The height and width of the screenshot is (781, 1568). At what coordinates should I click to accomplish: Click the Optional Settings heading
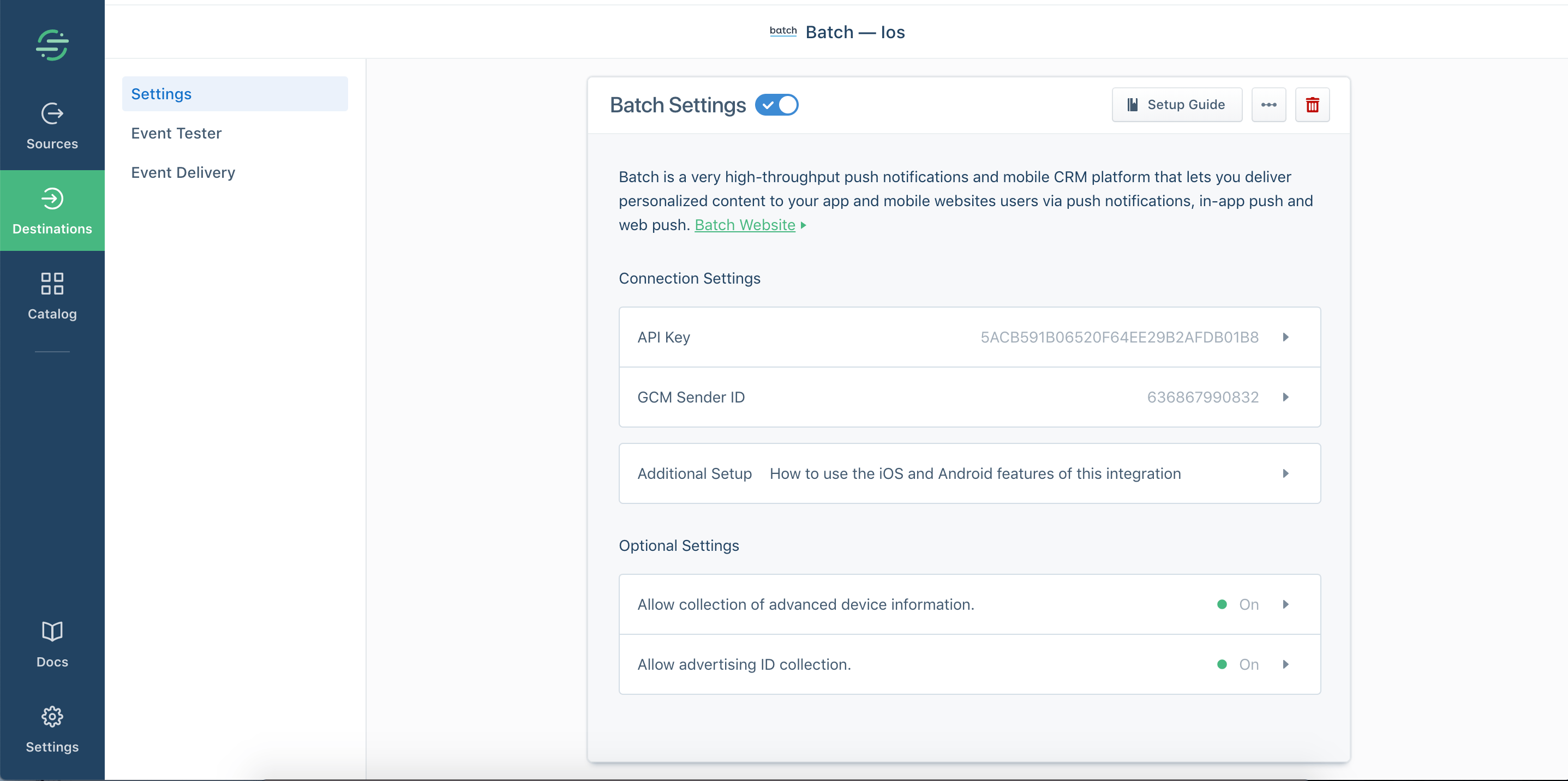point(679,545)
